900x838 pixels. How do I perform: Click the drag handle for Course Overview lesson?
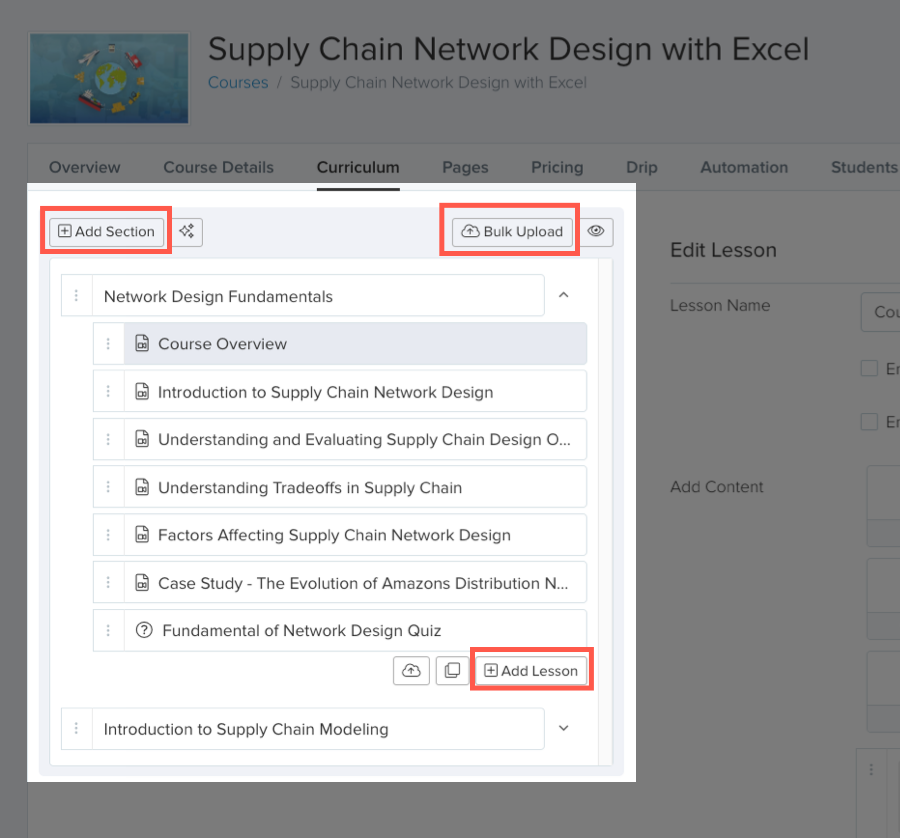click(x=108, y=344)
